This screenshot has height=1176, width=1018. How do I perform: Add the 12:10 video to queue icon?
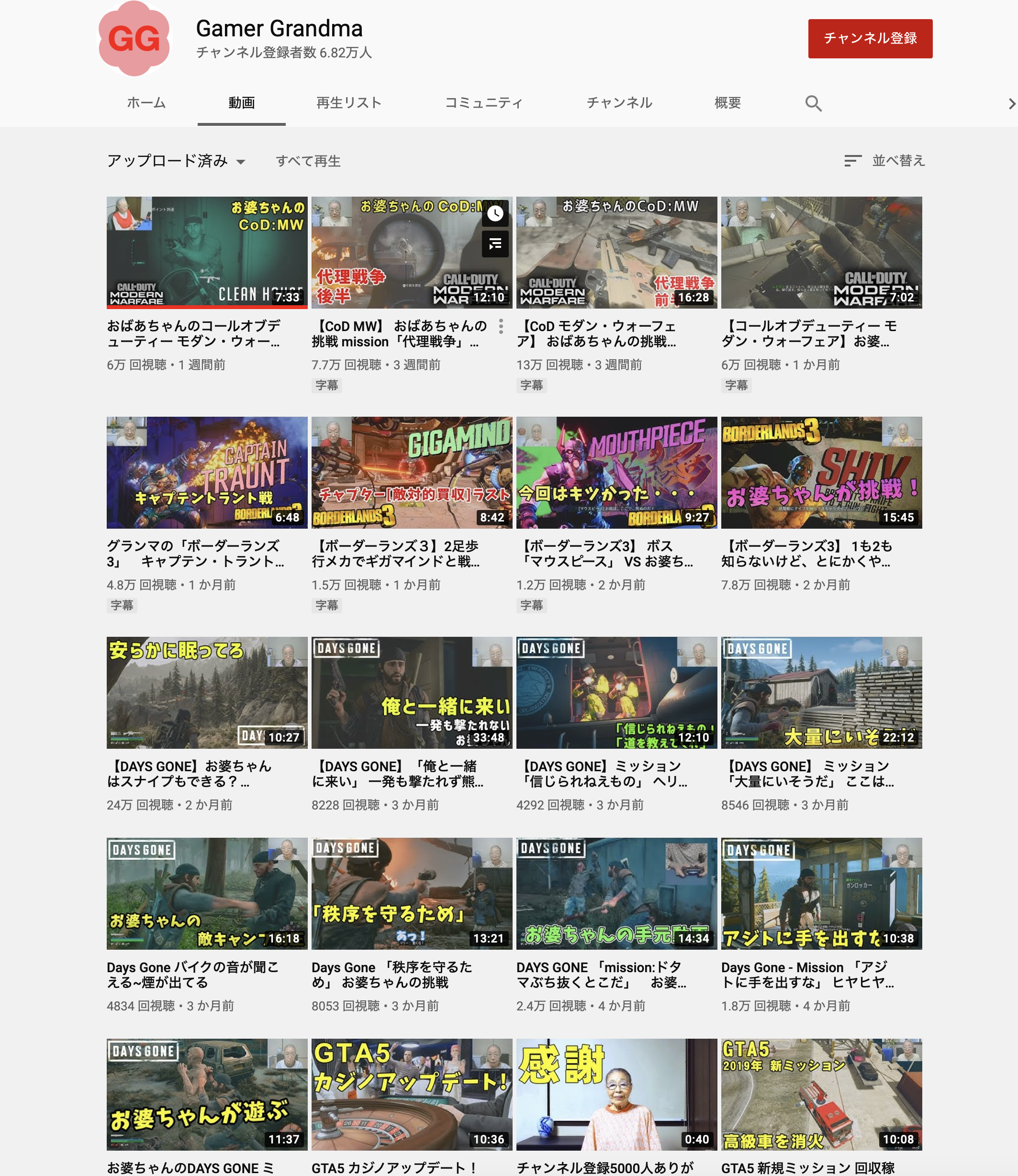point(495,244)
